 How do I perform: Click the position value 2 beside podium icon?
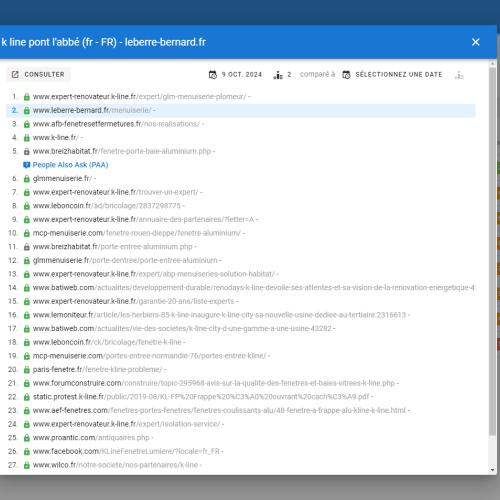click(289, 75)
